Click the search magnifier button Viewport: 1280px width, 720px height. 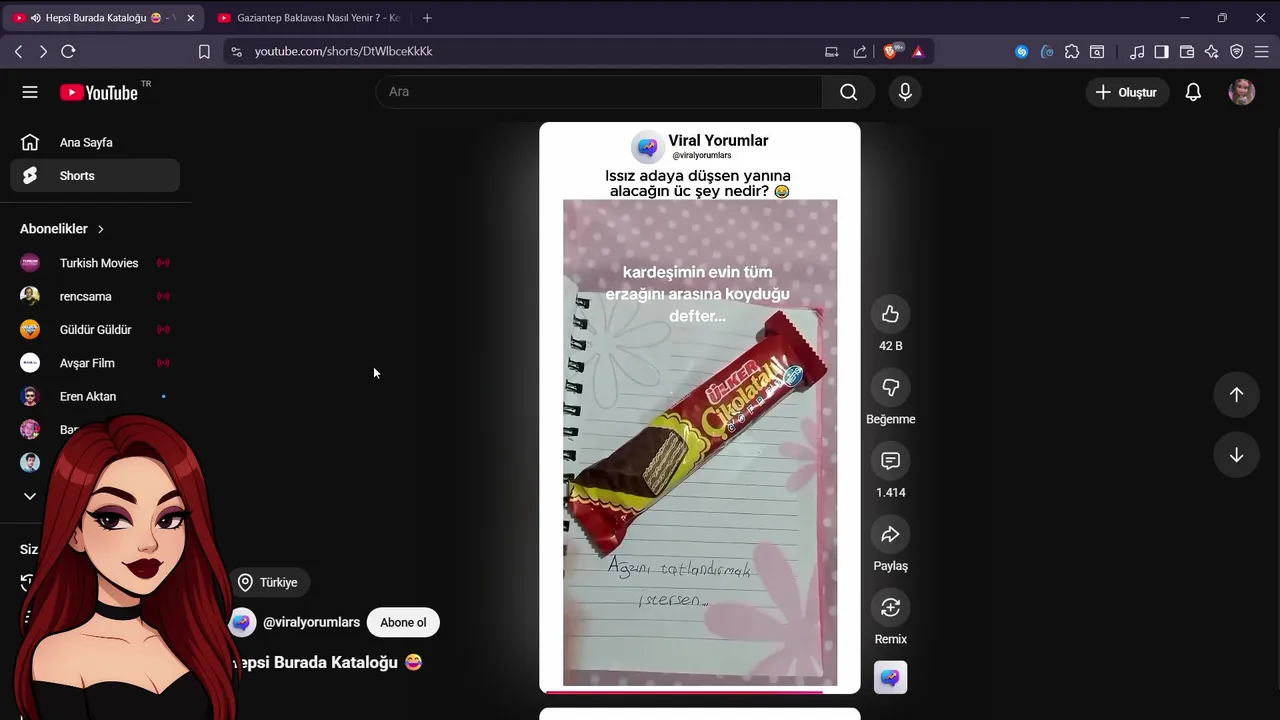848,92
